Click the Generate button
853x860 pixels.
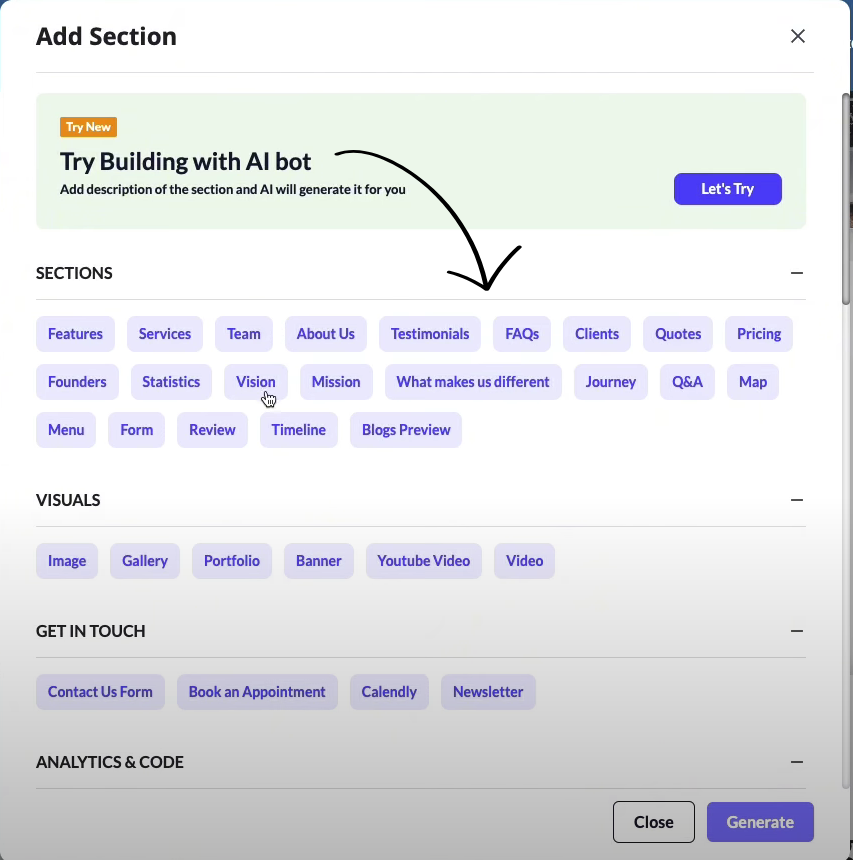pos(760,822)
